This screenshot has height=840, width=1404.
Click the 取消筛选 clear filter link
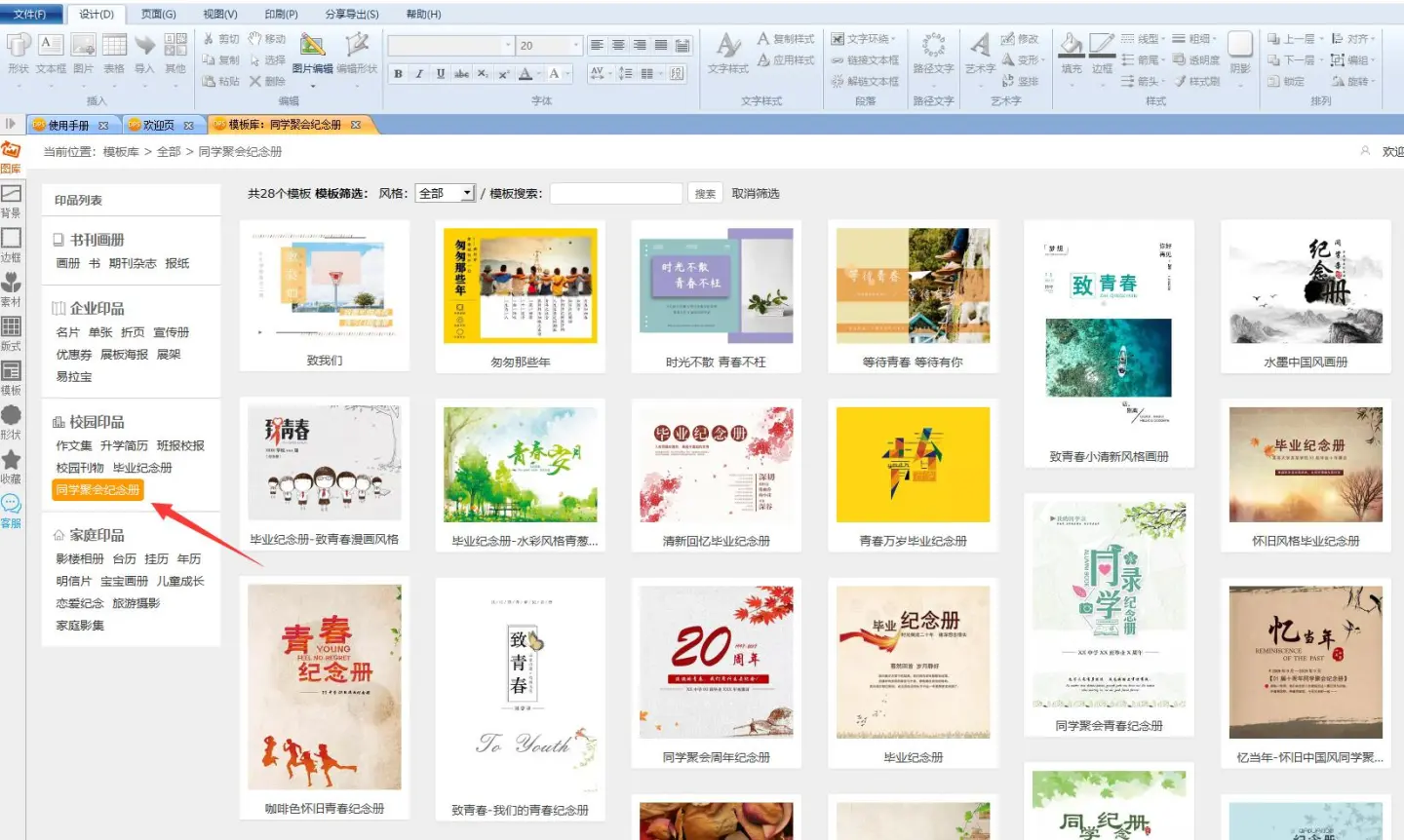(x=756, y=193)
